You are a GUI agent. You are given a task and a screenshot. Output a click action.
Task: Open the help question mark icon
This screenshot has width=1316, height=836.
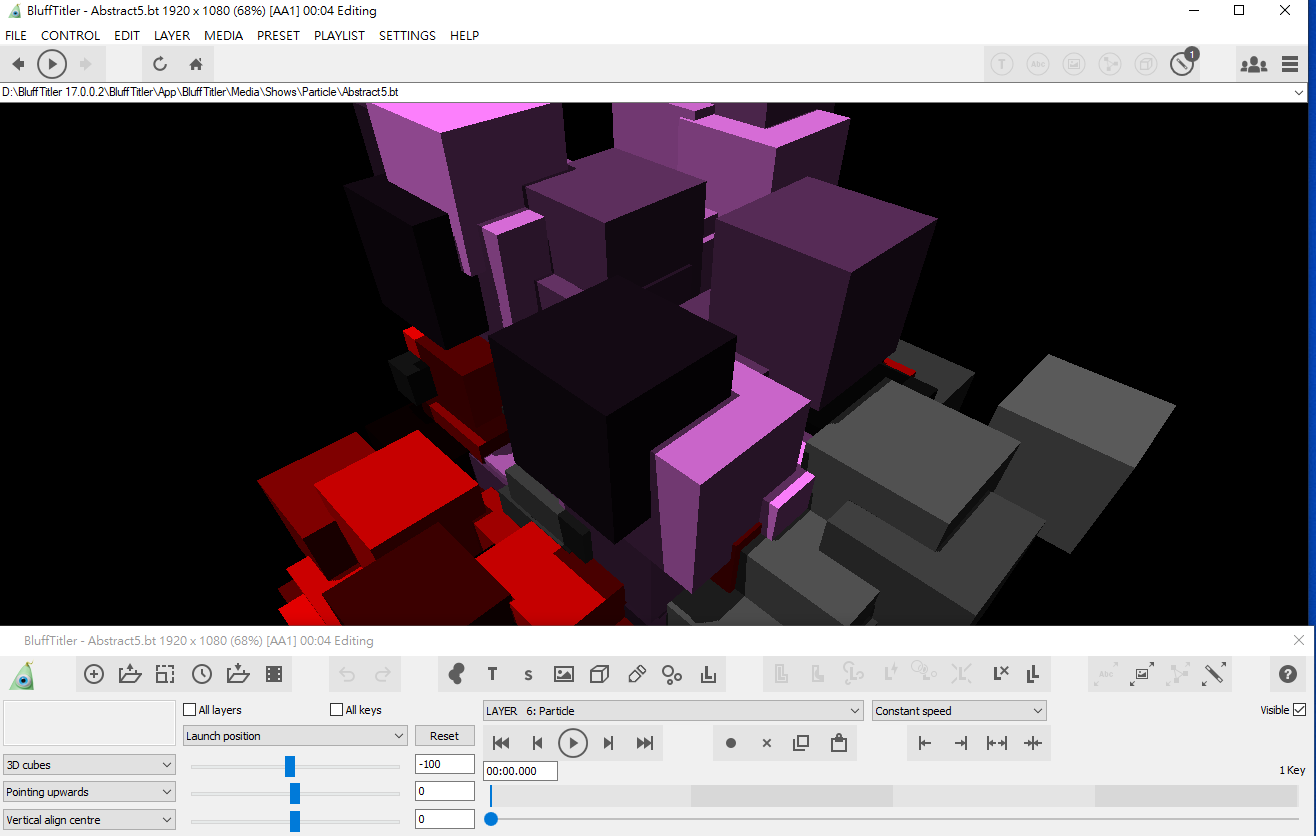(1288, 674)
